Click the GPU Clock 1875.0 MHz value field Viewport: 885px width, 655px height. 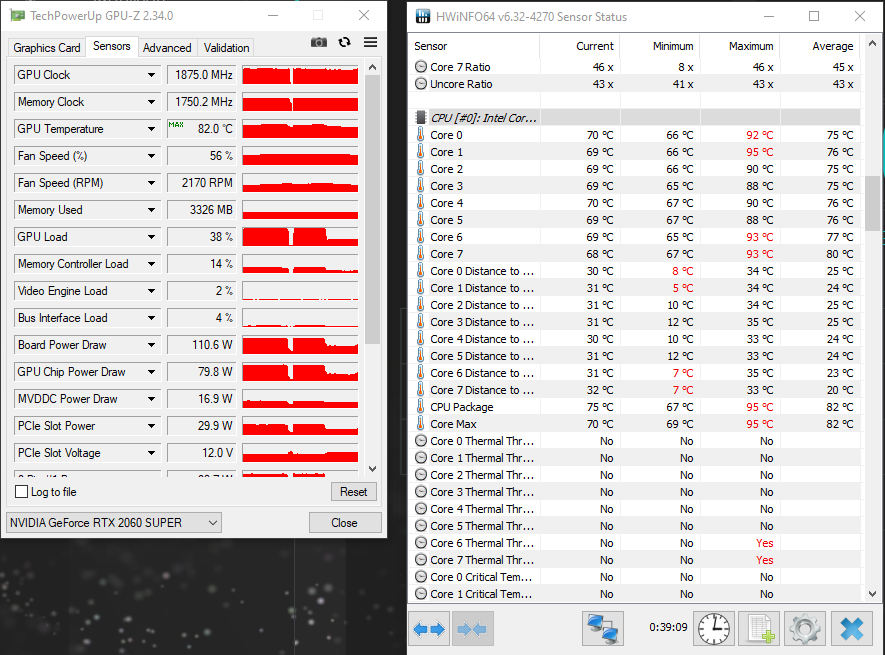pyautogui.click(x=201, y=75)
